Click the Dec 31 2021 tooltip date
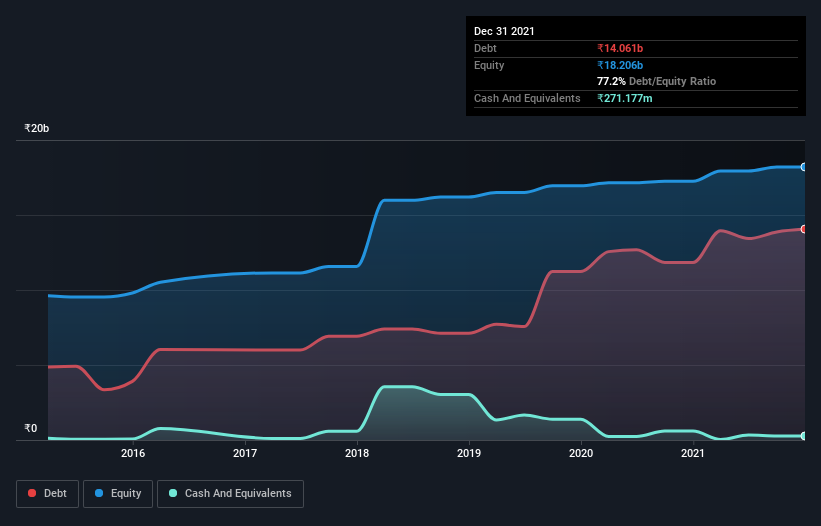821x526 pixels. click(504, 31)
